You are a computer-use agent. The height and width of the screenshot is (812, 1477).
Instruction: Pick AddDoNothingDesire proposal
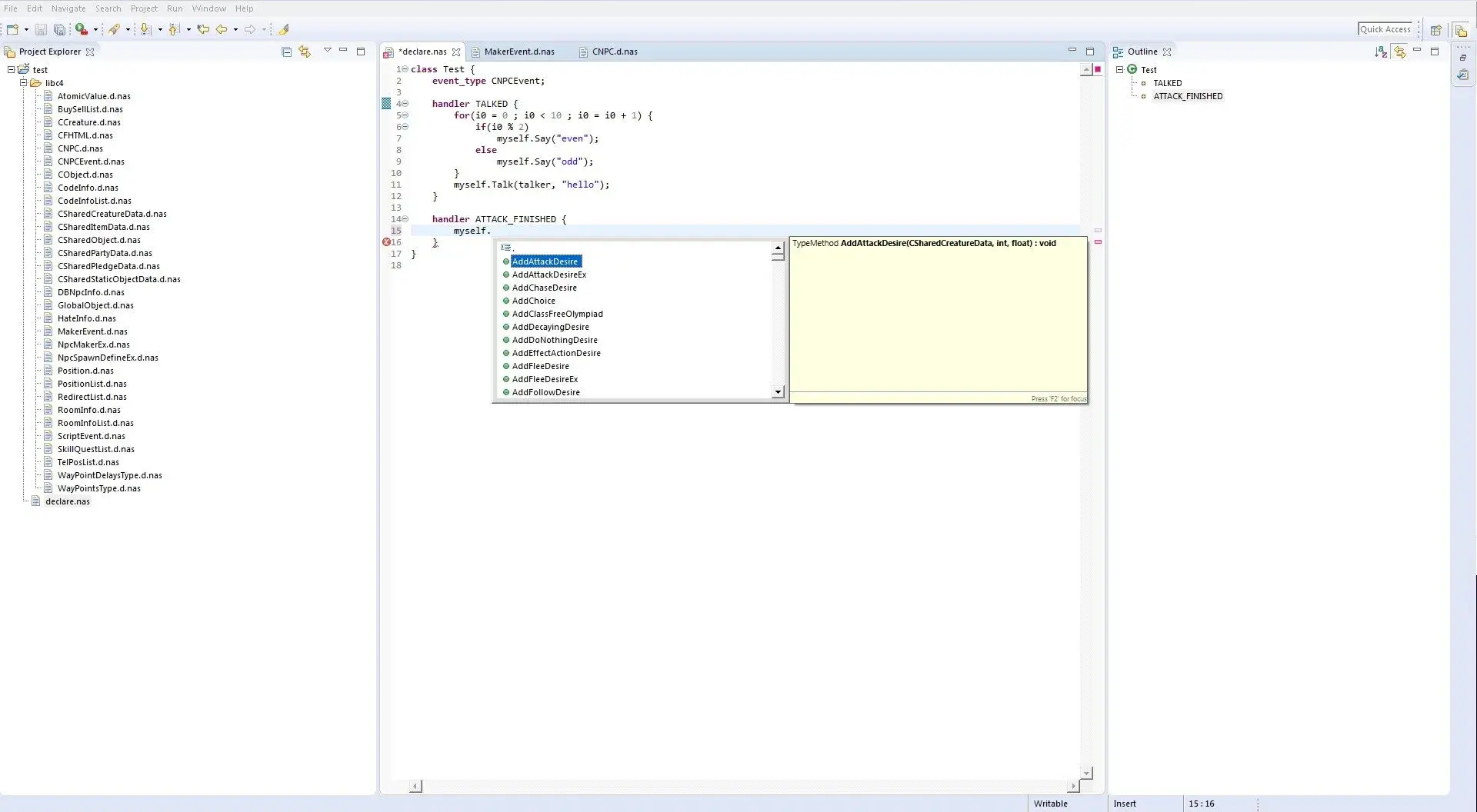pos(555,340)
